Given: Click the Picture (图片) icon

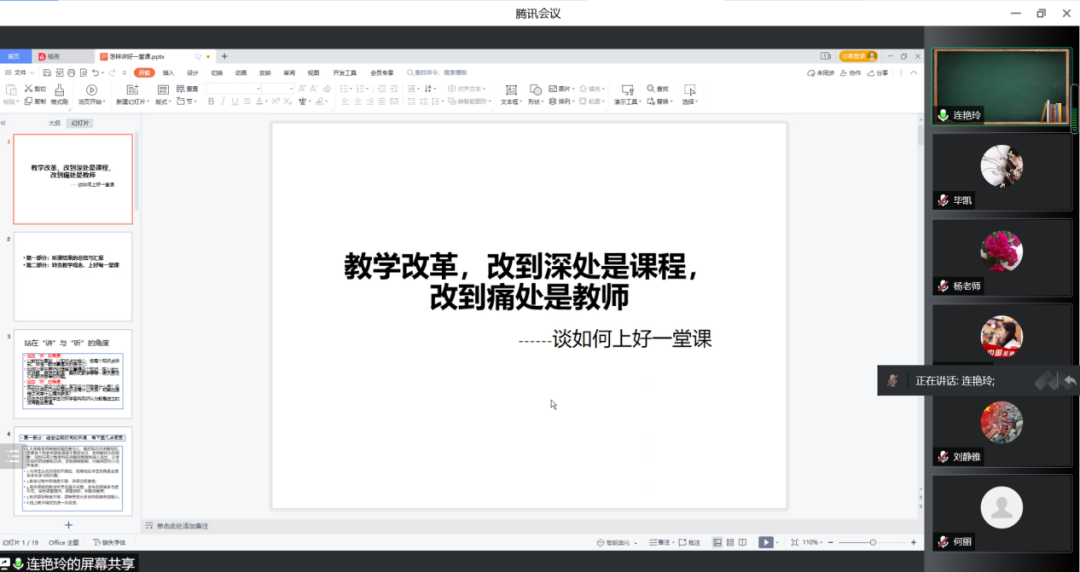Looking at the screenshot, I should (x=553, y=88).
